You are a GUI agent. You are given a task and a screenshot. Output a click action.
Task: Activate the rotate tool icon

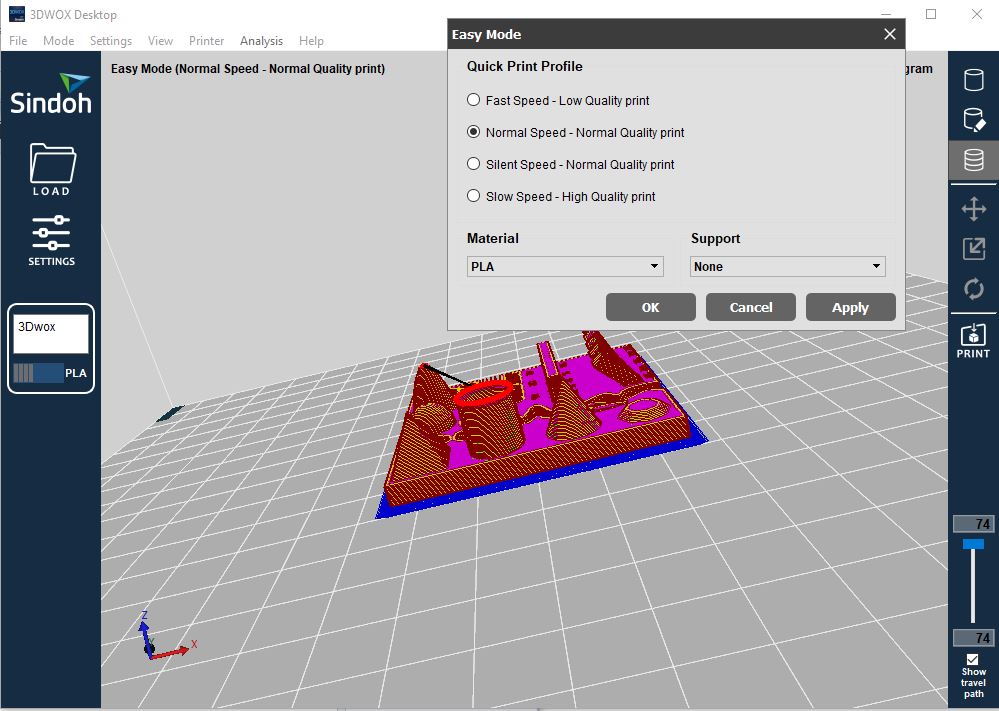click(x=973, y=289)
